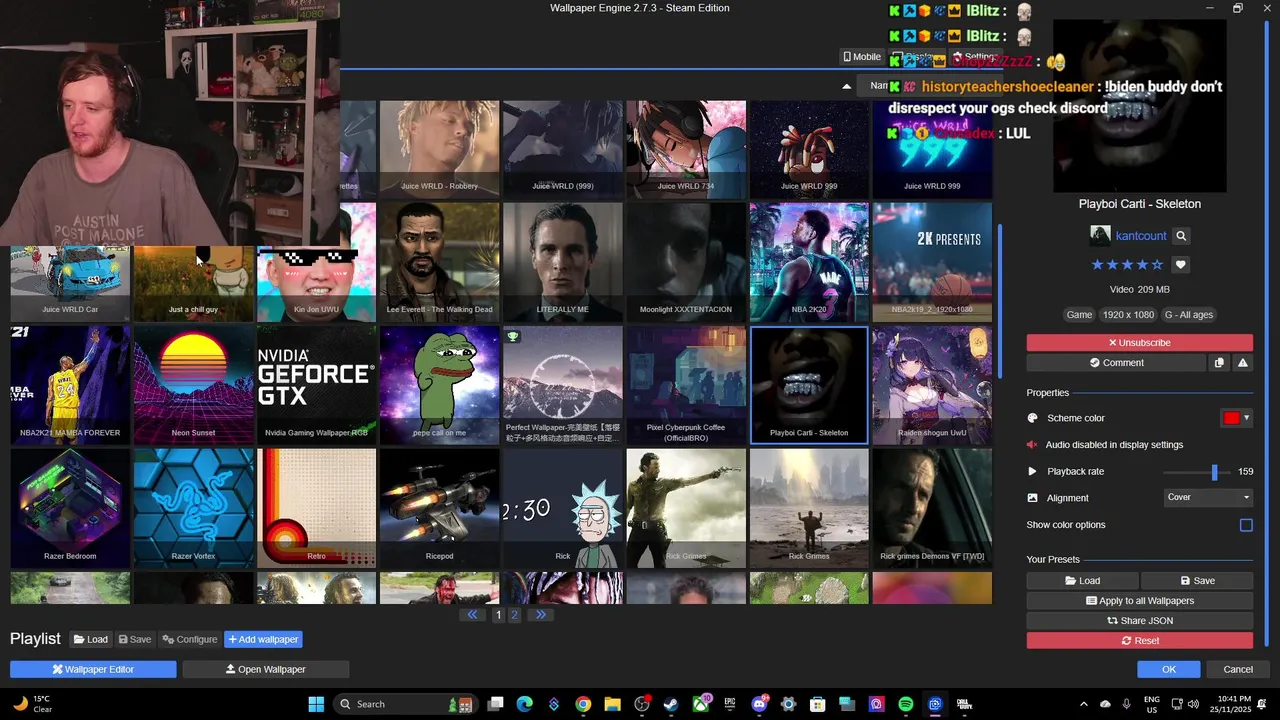1280x720 pixels.
Task: Select the LITERALLY ME wallpaper
Action: 563,262
